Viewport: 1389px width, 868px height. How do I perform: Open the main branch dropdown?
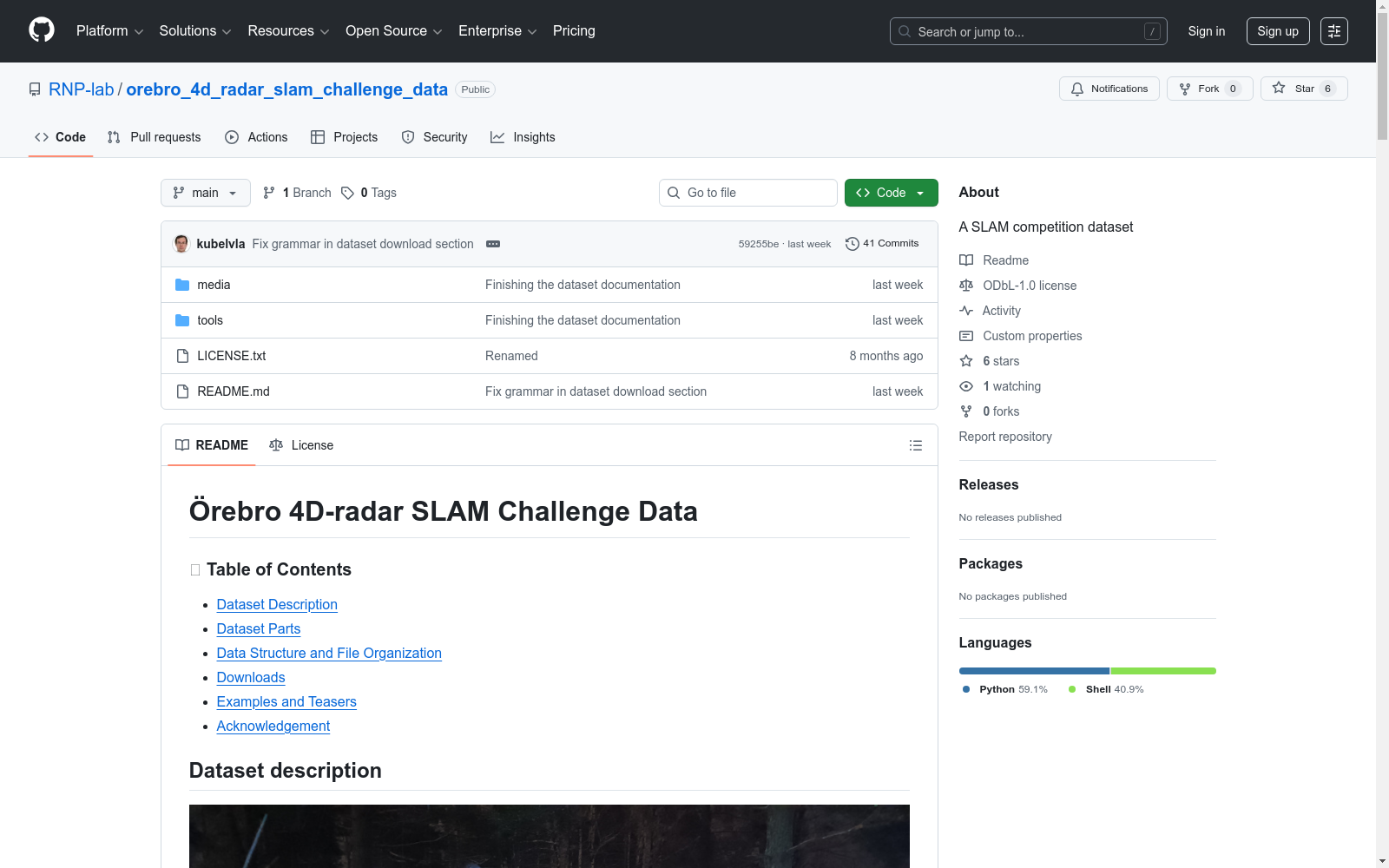(205, 193)
